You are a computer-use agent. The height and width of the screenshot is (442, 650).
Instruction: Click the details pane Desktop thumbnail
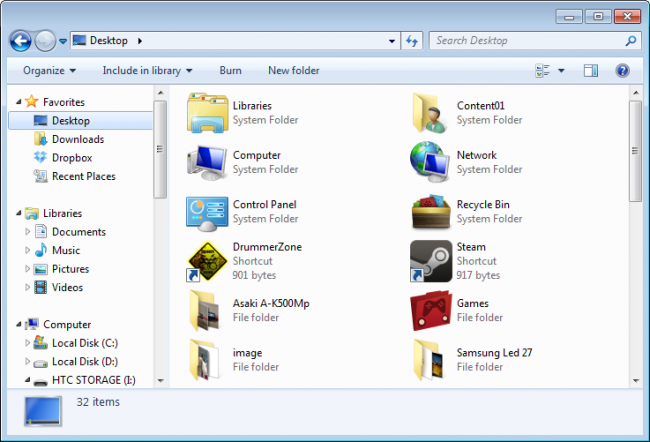click(x=43, y=411)
